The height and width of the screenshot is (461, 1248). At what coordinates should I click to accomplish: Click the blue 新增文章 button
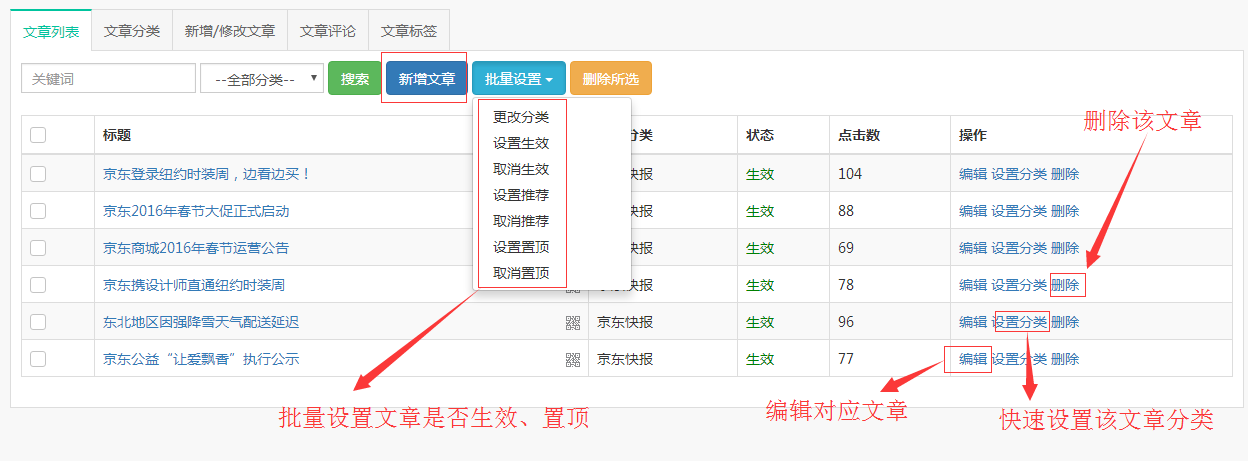coord(427,79)
